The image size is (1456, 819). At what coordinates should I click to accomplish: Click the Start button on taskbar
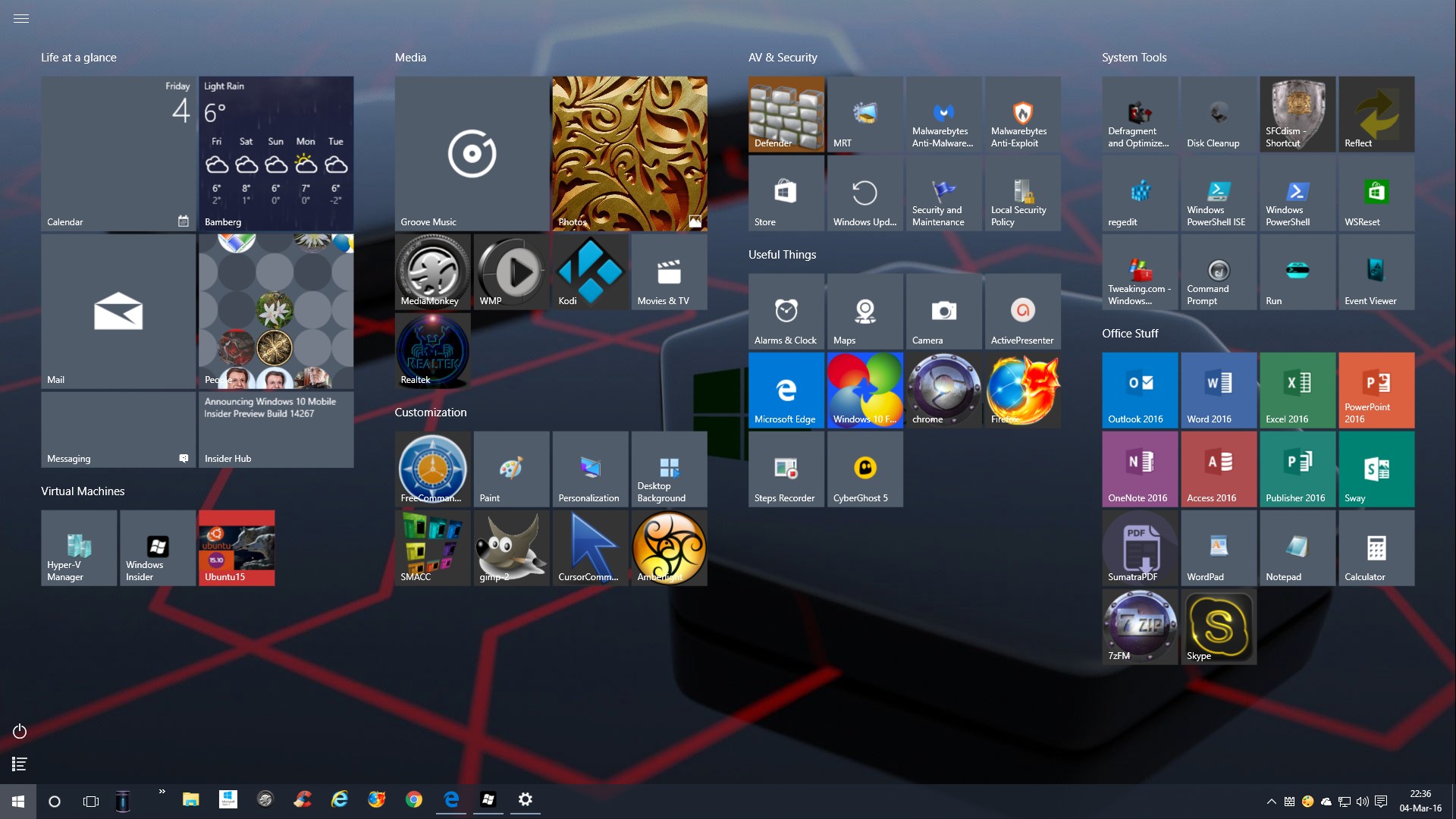coord(18,801)
